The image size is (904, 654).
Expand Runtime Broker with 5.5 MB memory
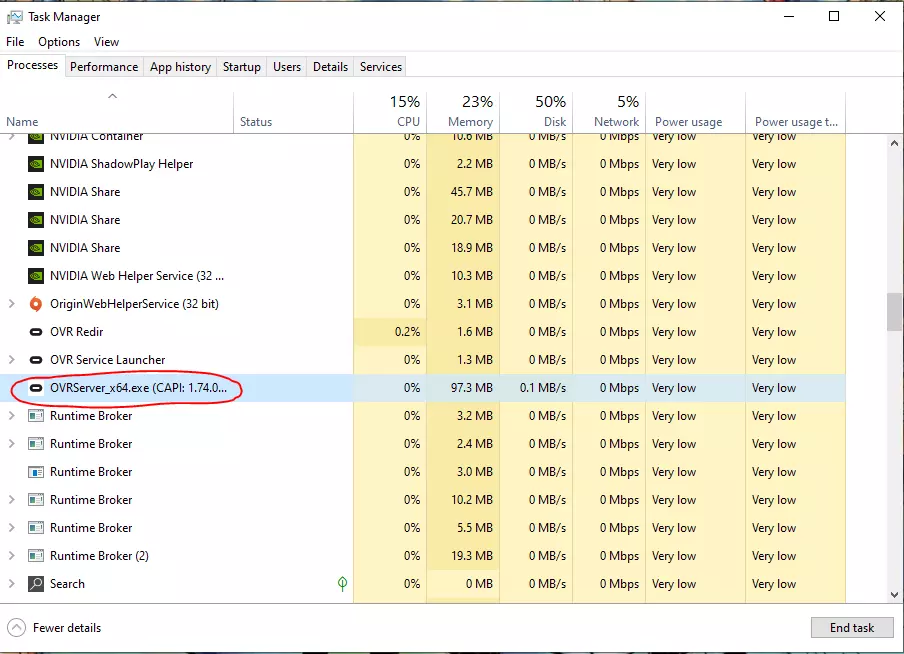[x=12, y=527]
